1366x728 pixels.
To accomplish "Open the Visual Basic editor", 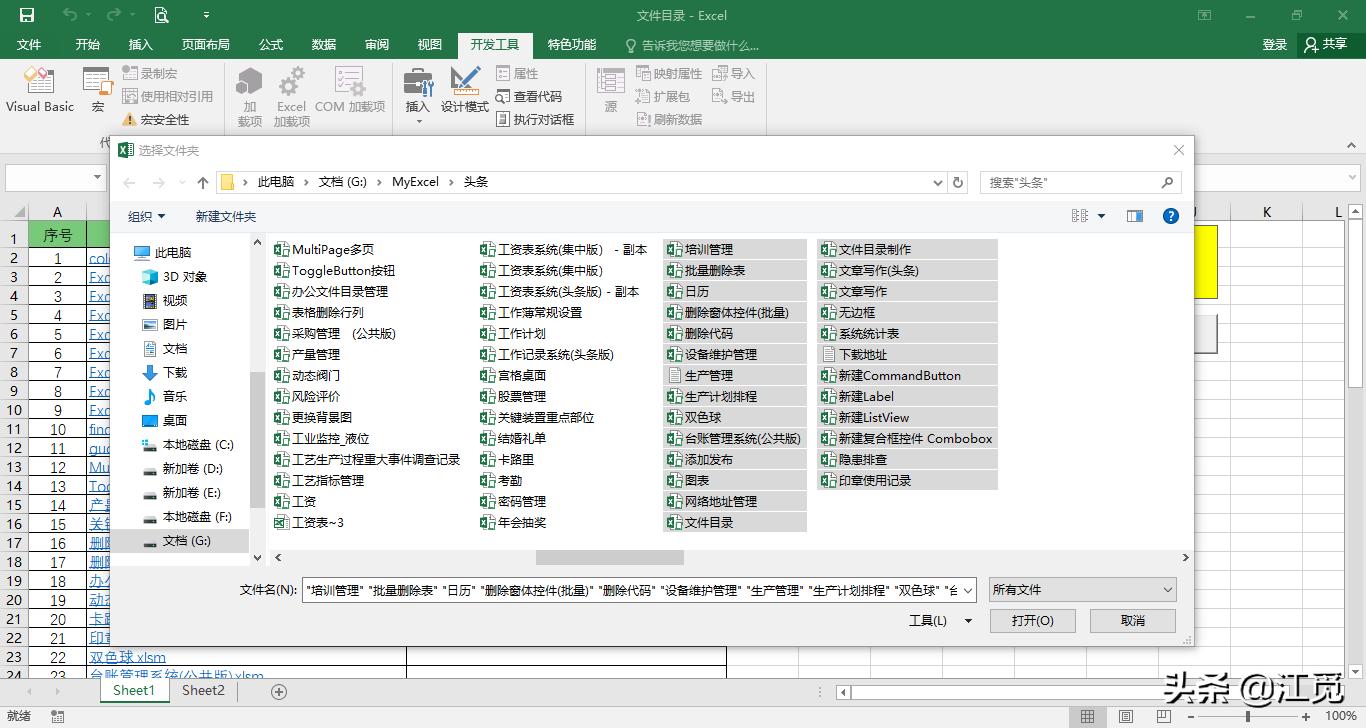I will coord(39,90).
